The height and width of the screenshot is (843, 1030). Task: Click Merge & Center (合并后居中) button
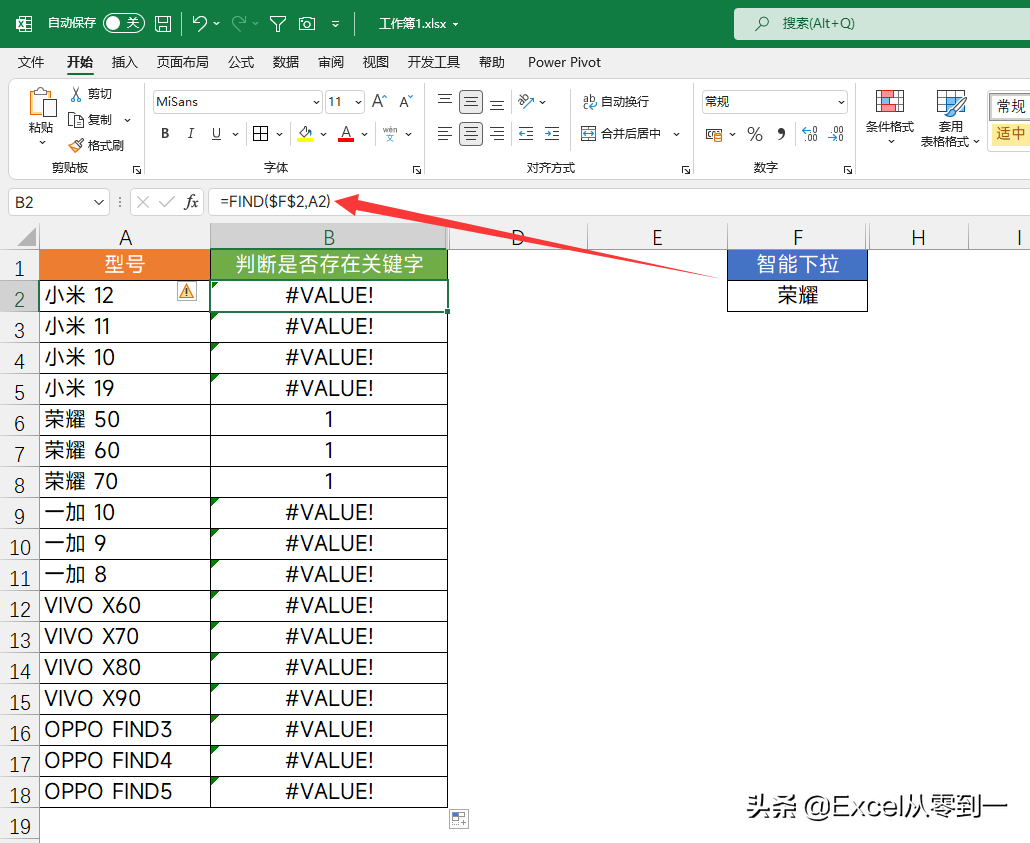point(621,133)
